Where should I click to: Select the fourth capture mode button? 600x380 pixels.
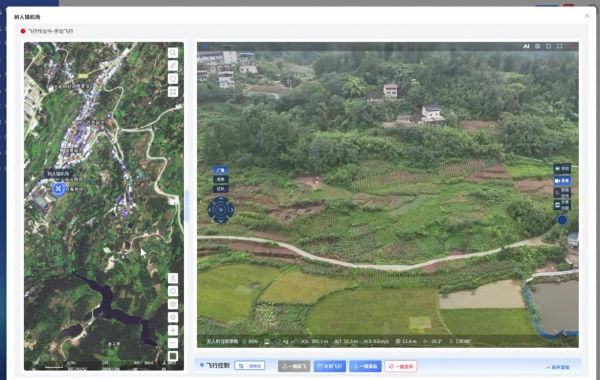(562, 205)
